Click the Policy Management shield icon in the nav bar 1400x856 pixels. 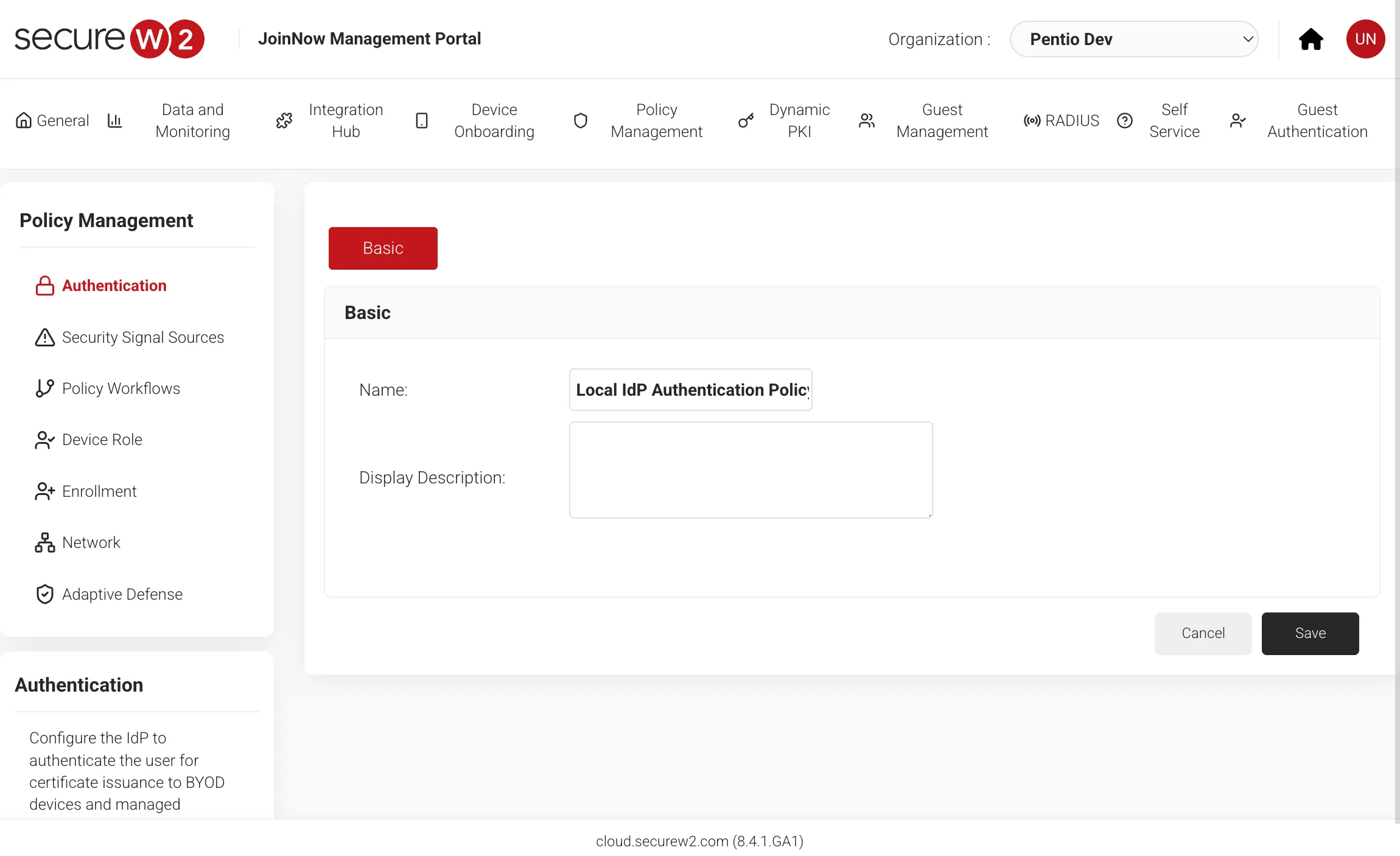click(x=581, y=121)
